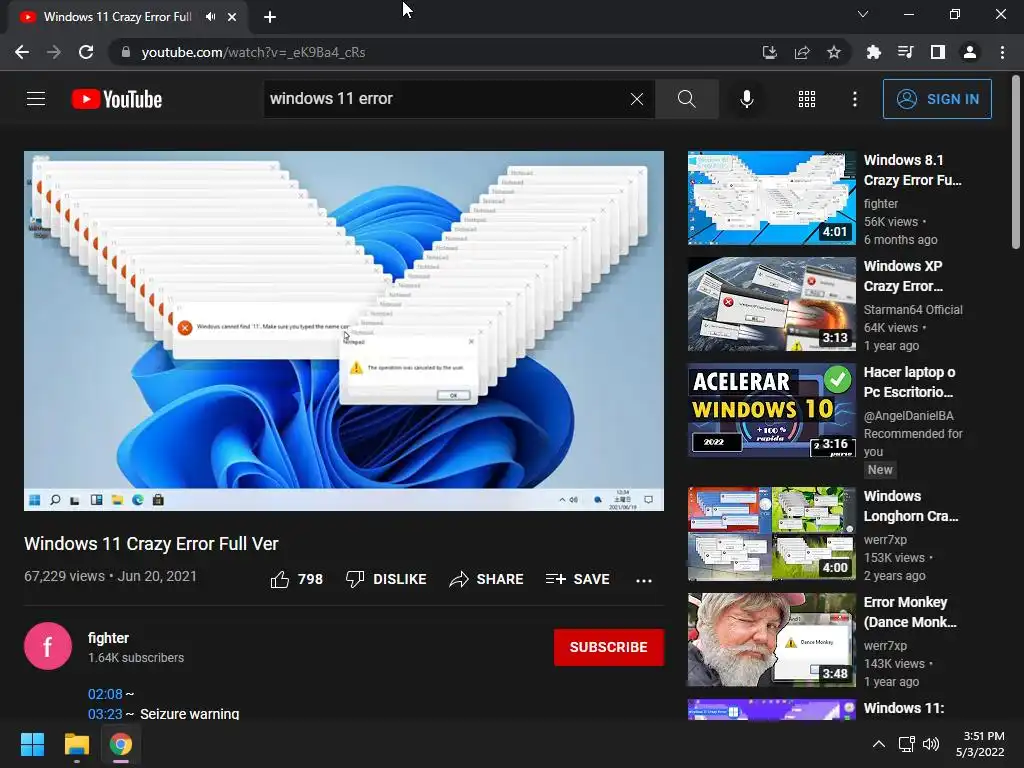This screenshot has height=768, width=1024.
Task: Open the fighter channel name link
Action: tap(108, 638)
